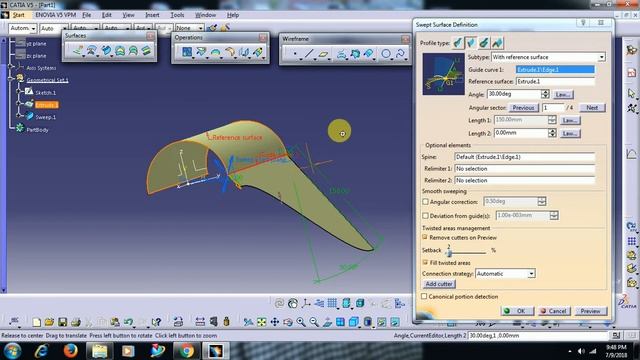Click the OK button in the Swept Surface dialog
Viewport: 640px width, 360px height.
[517, 311]
